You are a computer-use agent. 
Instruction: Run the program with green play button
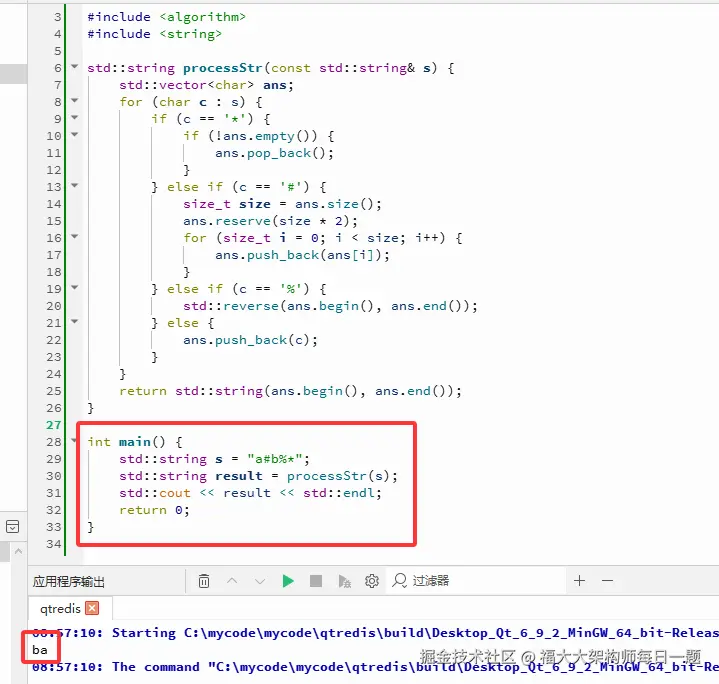288,581
